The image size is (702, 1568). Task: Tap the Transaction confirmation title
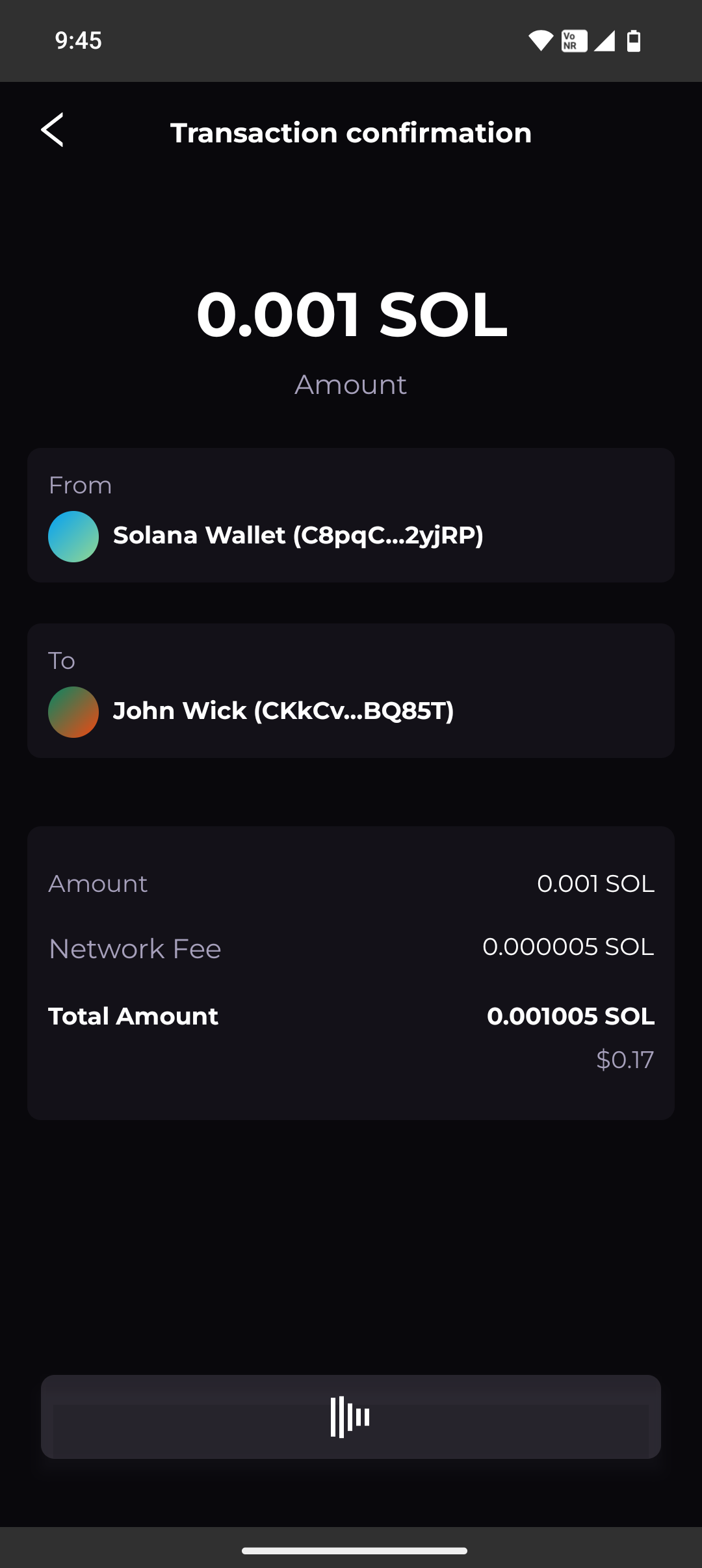tap(351, 133)
